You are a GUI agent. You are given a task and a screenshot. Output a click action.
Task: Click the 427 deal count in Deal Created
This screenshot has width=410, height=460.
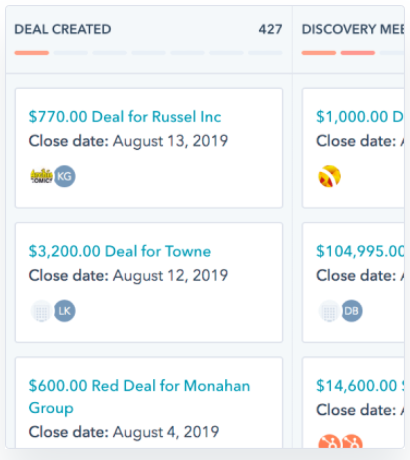click(x=270, y=29)
